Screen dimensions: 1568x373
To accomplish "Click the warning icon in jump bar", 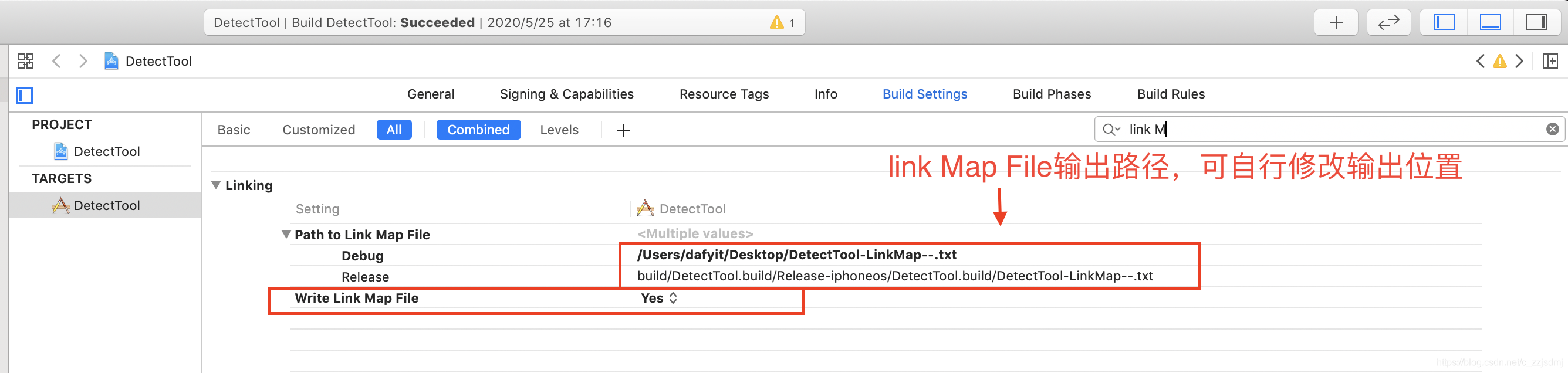I will click(x=1500, y=62).
